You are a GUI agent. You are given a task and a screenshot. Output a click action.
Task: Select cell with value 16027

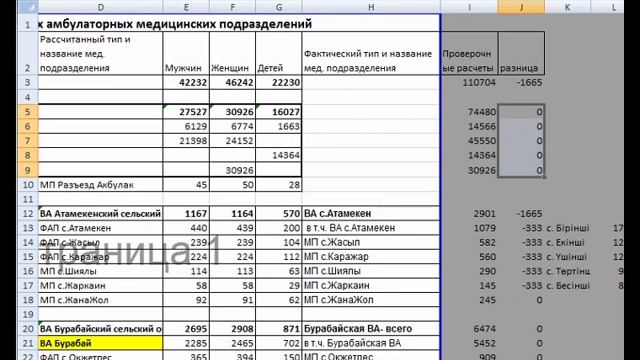coord(279,111)
